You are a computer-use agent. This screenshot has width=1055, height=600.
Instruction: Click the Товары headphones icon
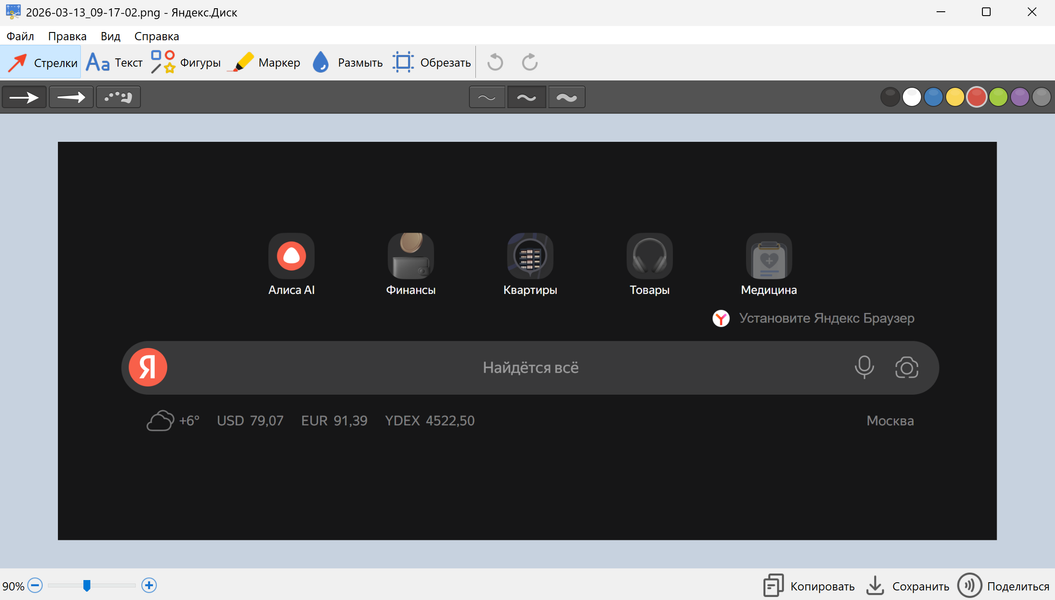click(x=649, y=256)
